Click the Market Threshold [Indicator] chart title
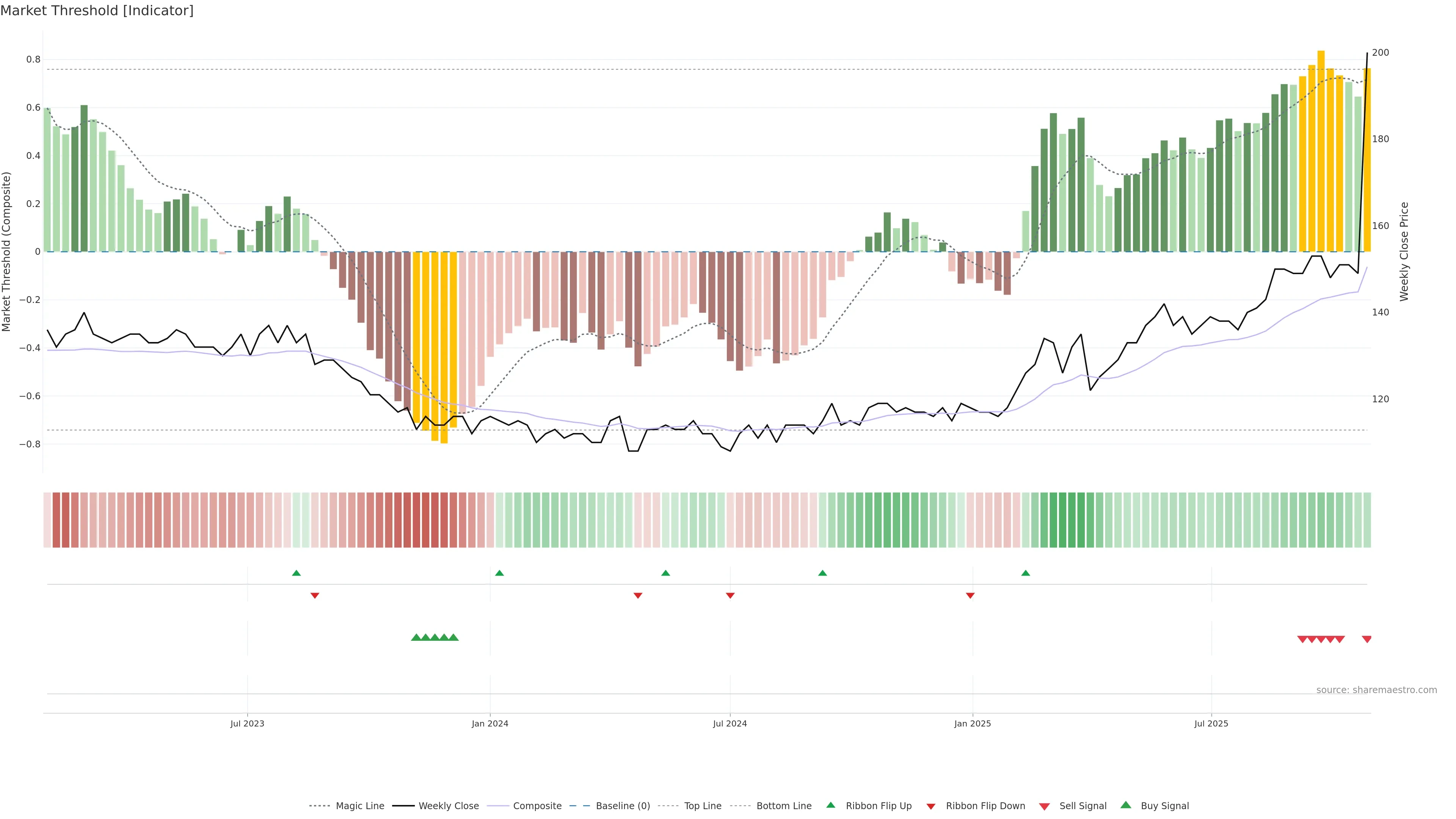 coord(97,11)
